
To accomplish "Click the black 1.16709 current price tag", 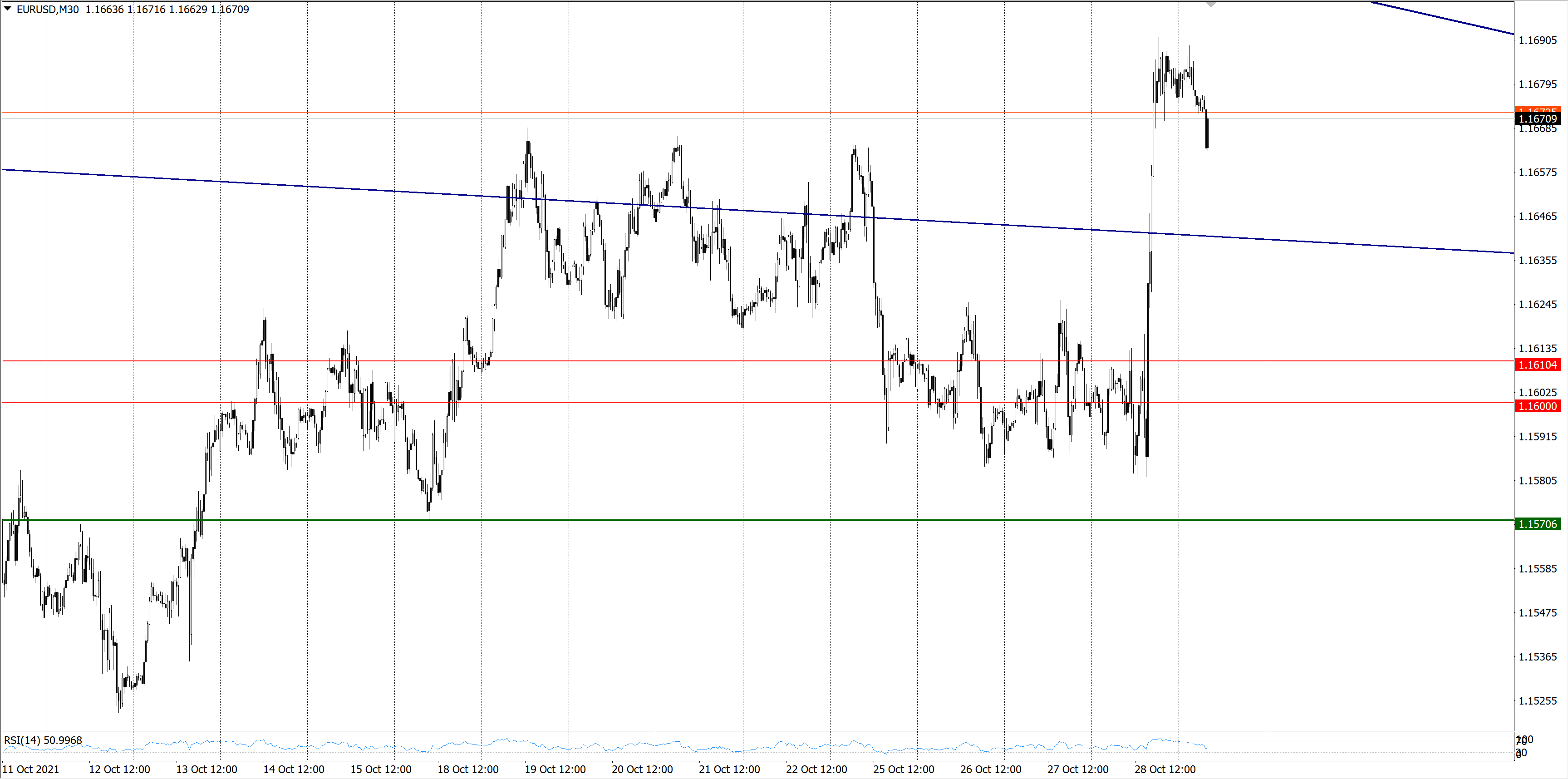I will (1537, 119).
